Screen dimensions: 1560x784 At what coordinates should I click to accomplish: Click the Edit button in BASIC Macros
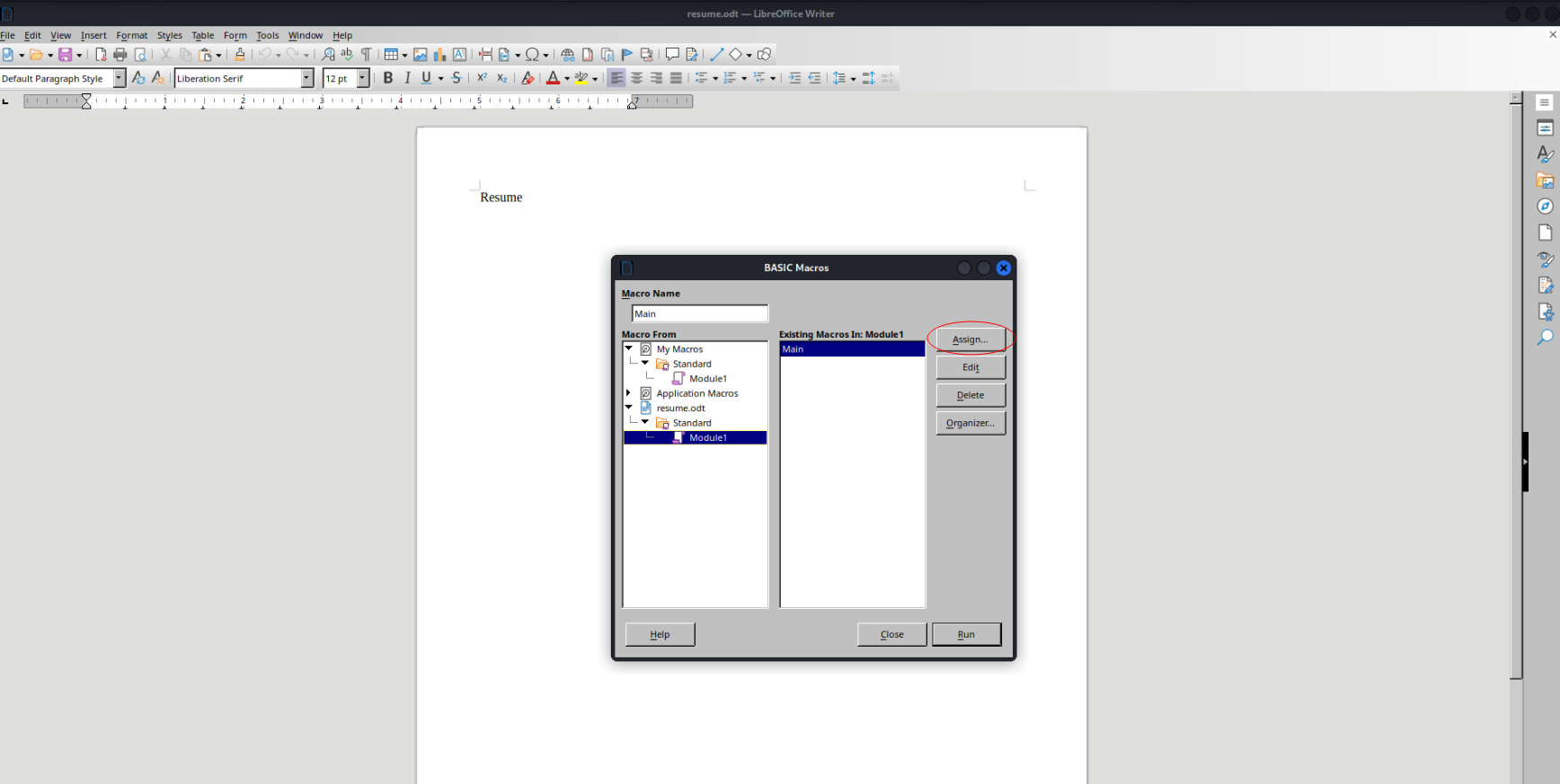[x=971, y=367]
